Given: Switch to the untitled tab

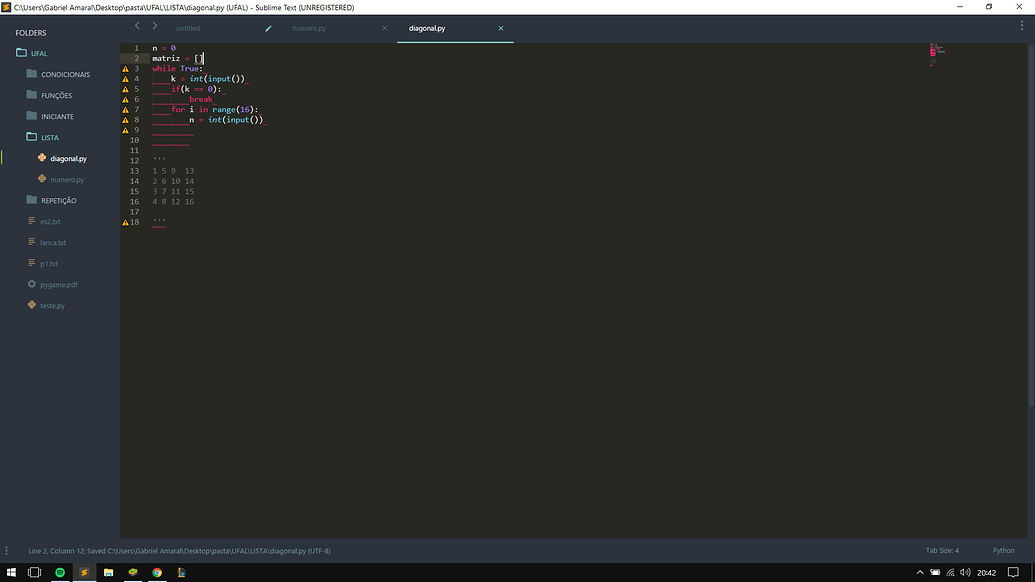Looking at the screenshot, I should tap(188, 28).
